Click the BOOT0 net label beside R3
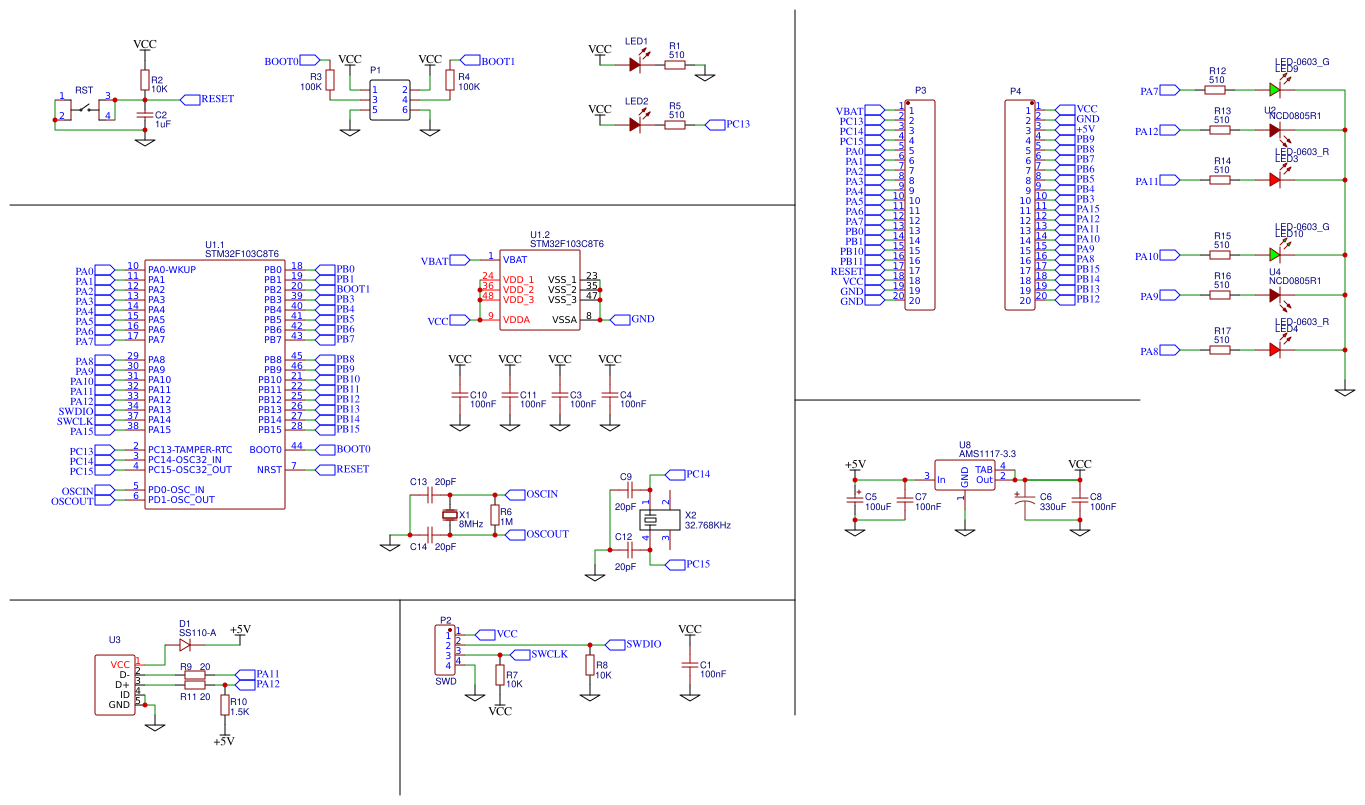The image size is (1365, 805). 291,60
